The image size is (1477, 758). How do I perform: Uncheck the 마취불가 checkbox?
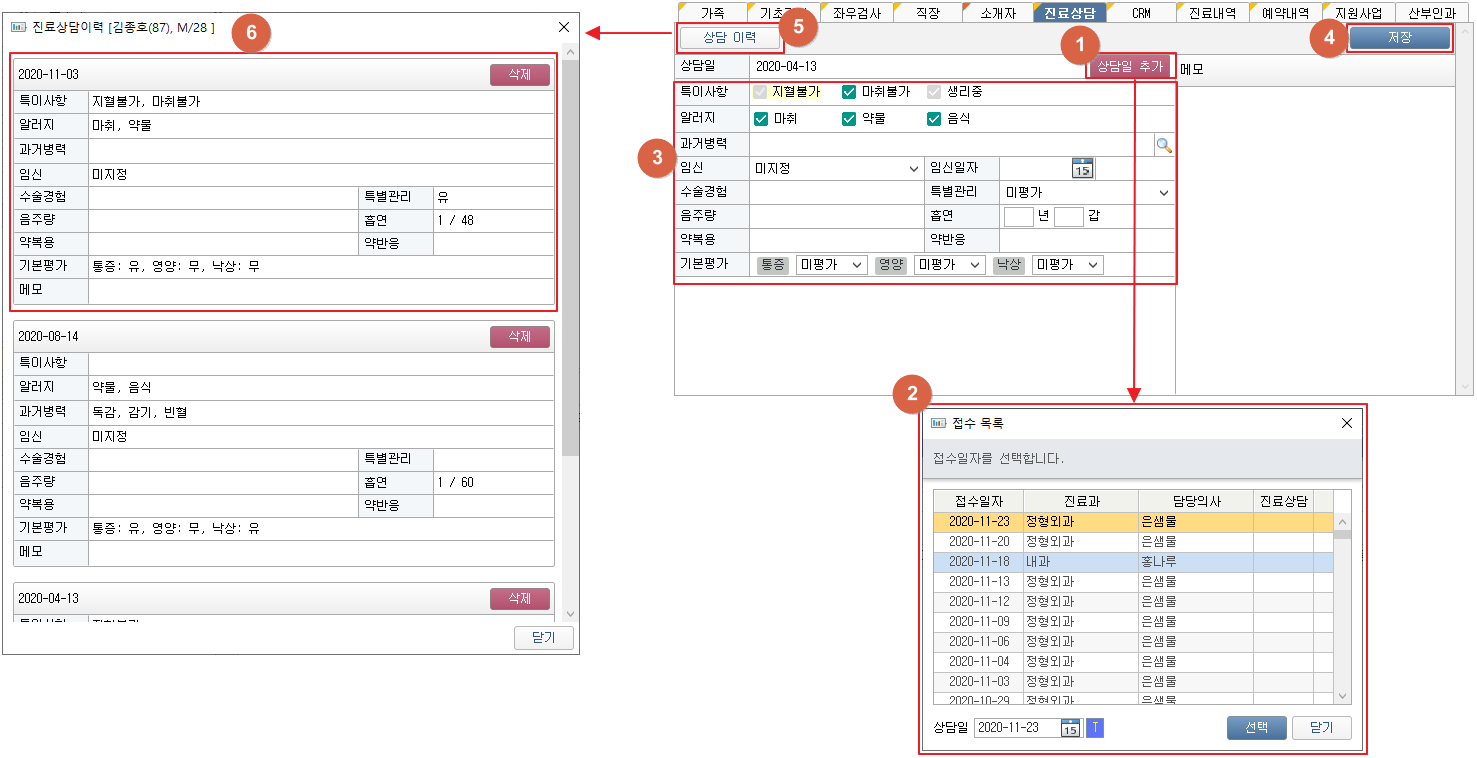click(849, 92)
